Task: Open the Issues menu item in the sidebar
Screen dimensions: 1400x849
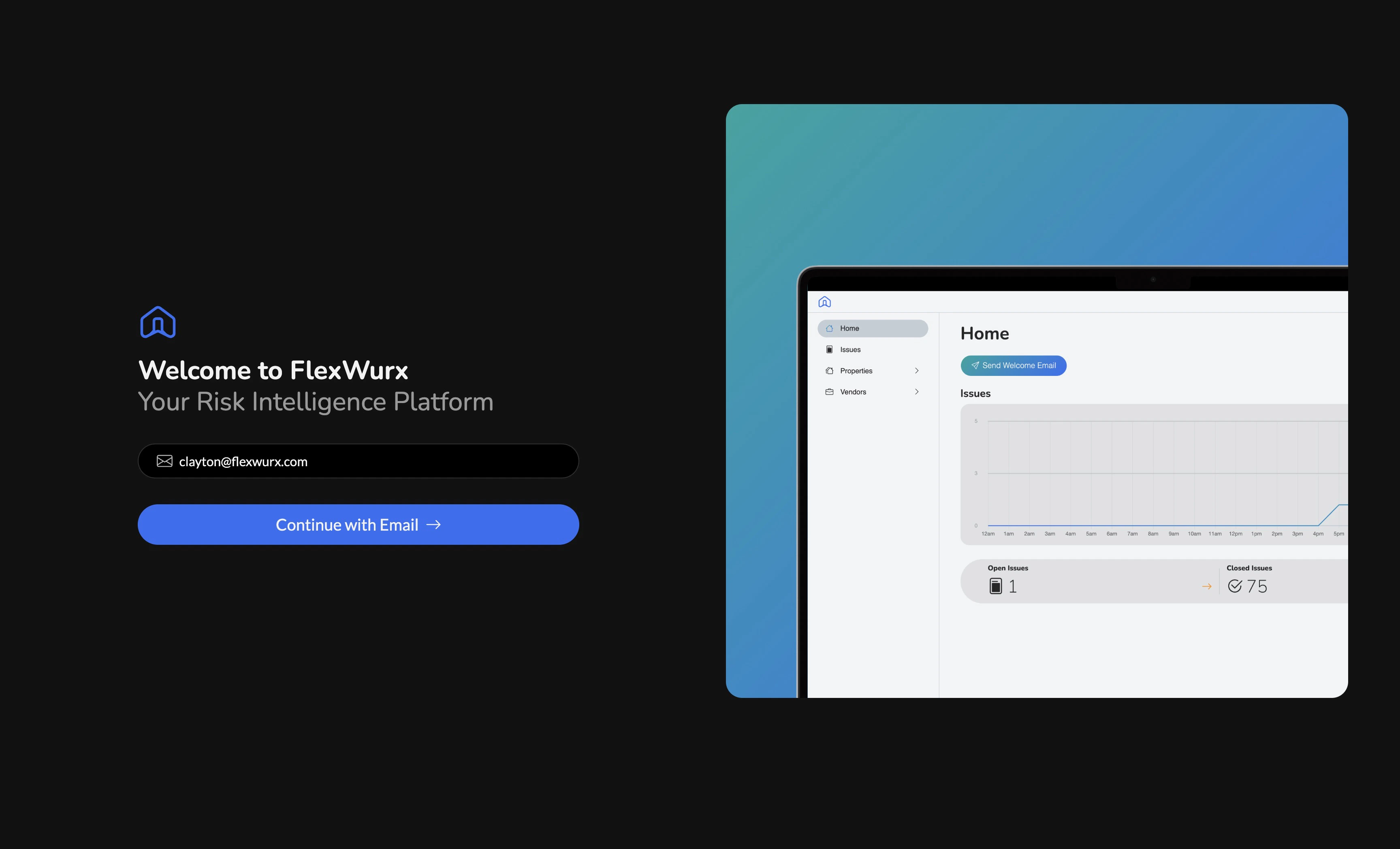Action: pyautogui.click(x=851, y=350)
